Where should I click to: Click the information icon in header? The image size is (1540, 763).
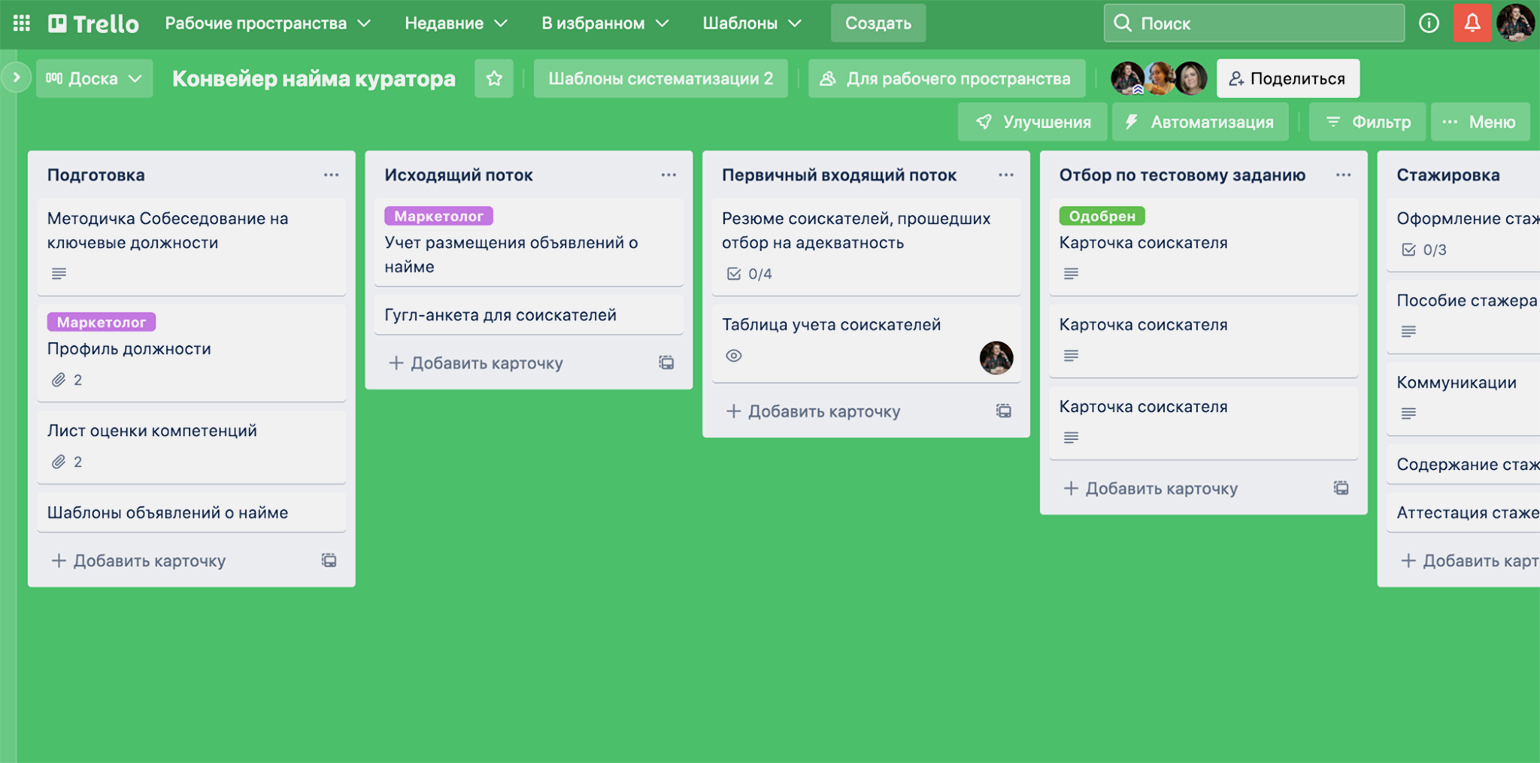point(1429,23)
